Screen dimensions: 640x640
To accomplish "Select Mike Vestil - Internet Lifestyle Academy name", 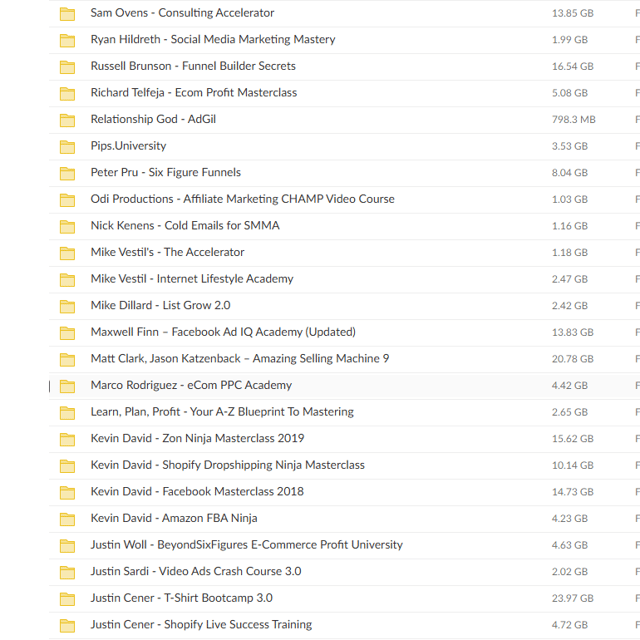I will (192, 279).
